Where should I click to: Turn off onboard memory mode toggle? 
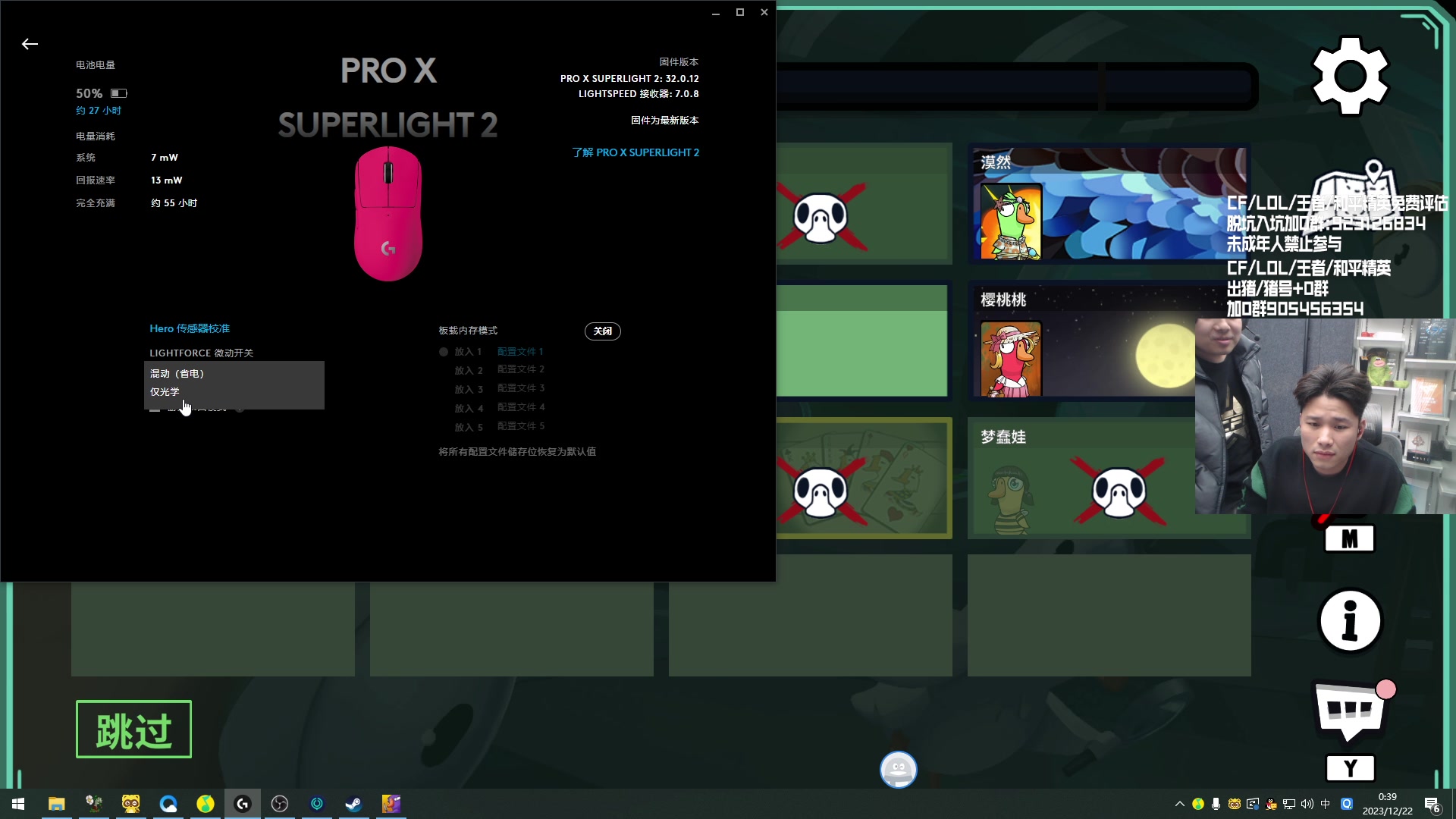[602, 331]
